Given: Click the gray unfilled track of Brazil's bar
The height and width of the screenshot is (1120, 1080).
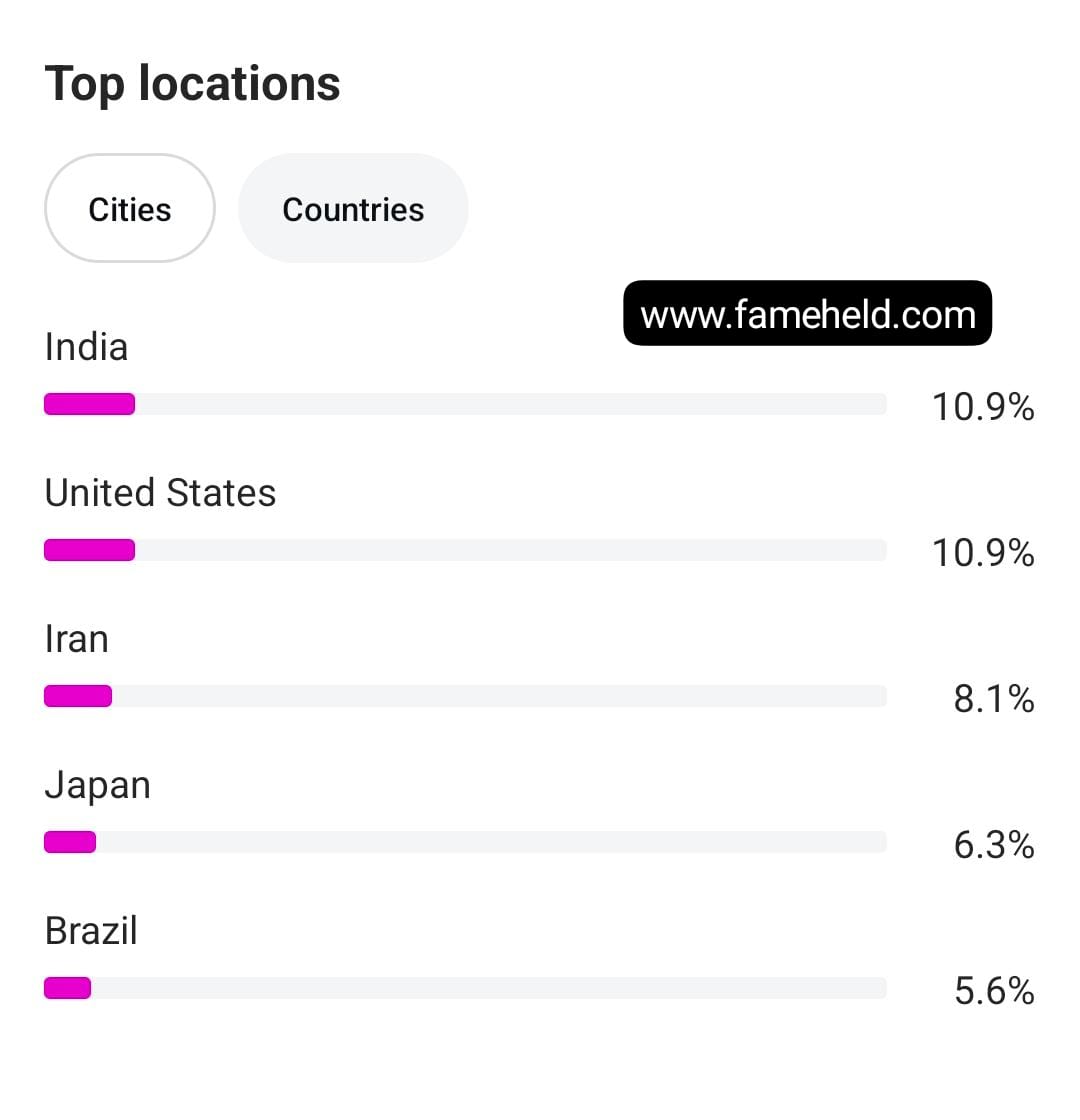Looking at the screenshot, I should point(490,988).
